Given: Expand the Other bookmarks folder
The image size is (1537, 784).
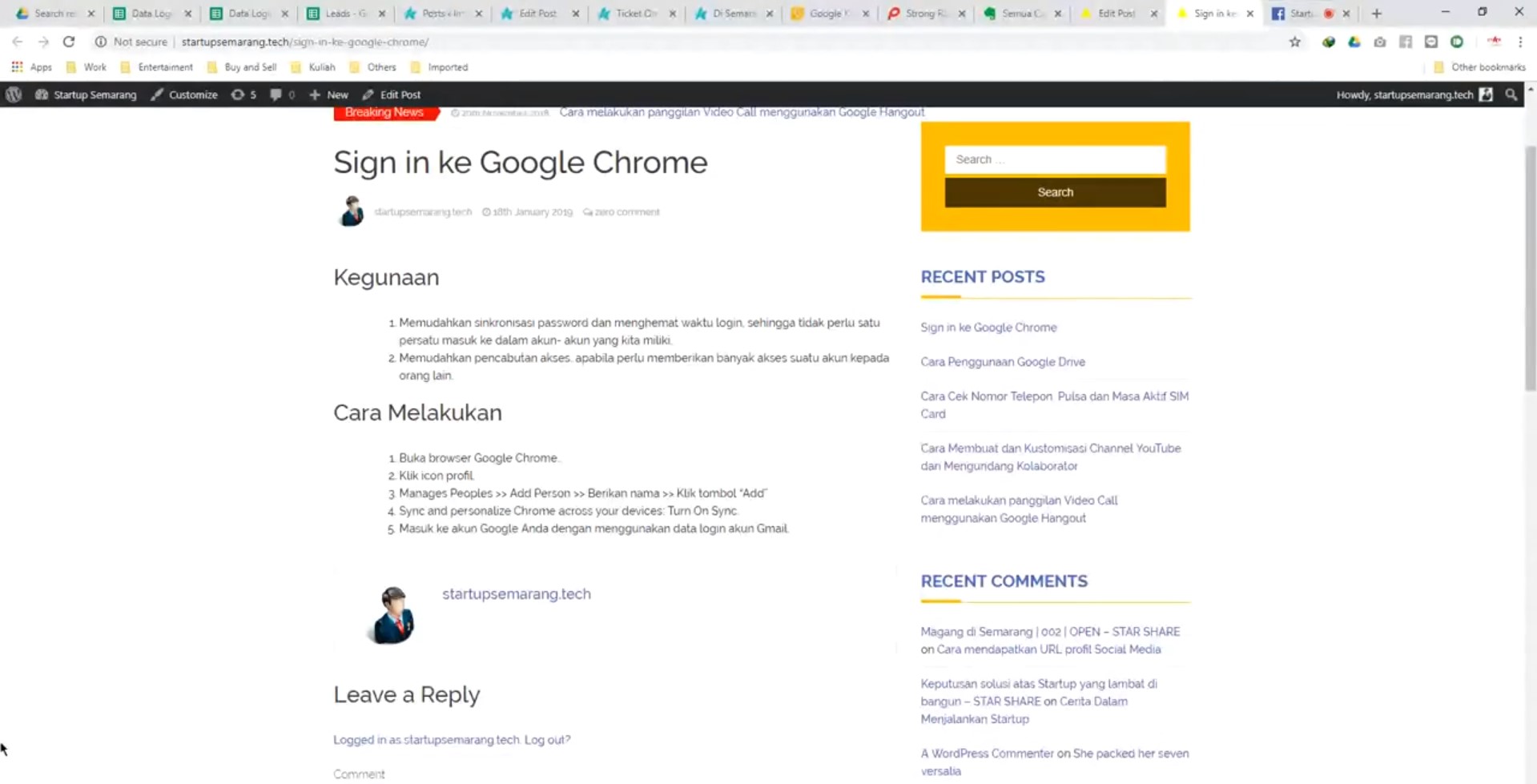Looking at the screenshot, I should pos(1479,67).
